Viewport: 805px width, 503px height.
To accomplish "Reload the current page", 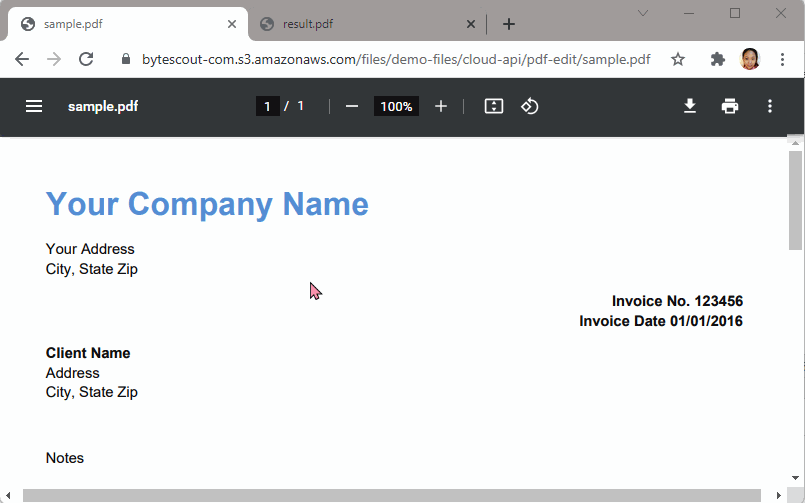I will 86,59.
